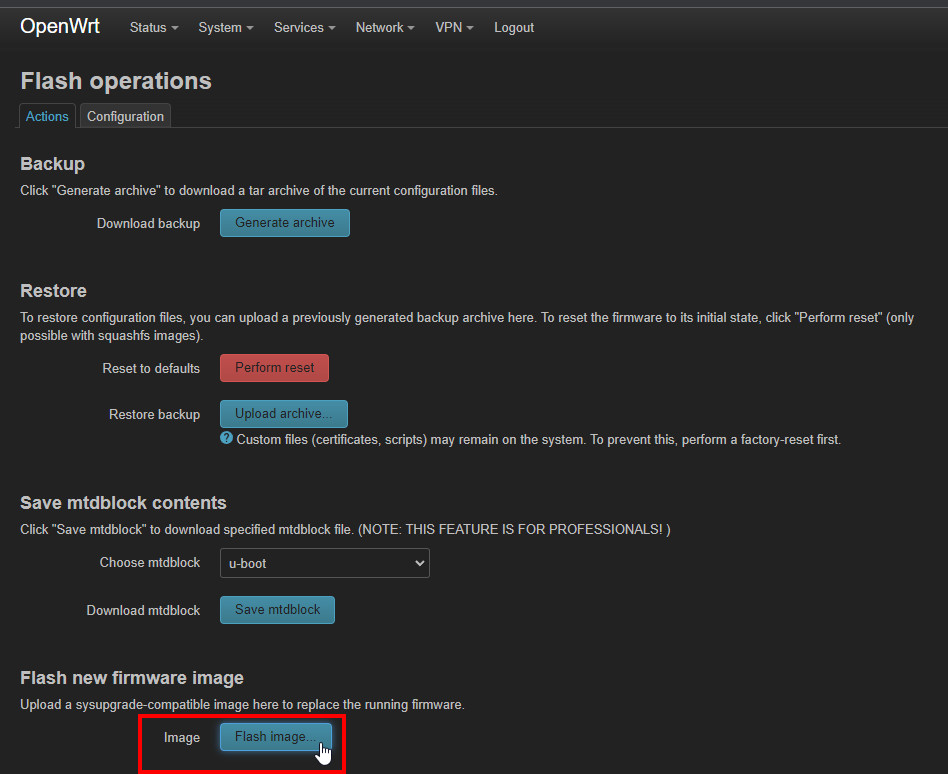The image size is (948, 774).
Task: Click the Upload archive button
Action: click(283, 414)
